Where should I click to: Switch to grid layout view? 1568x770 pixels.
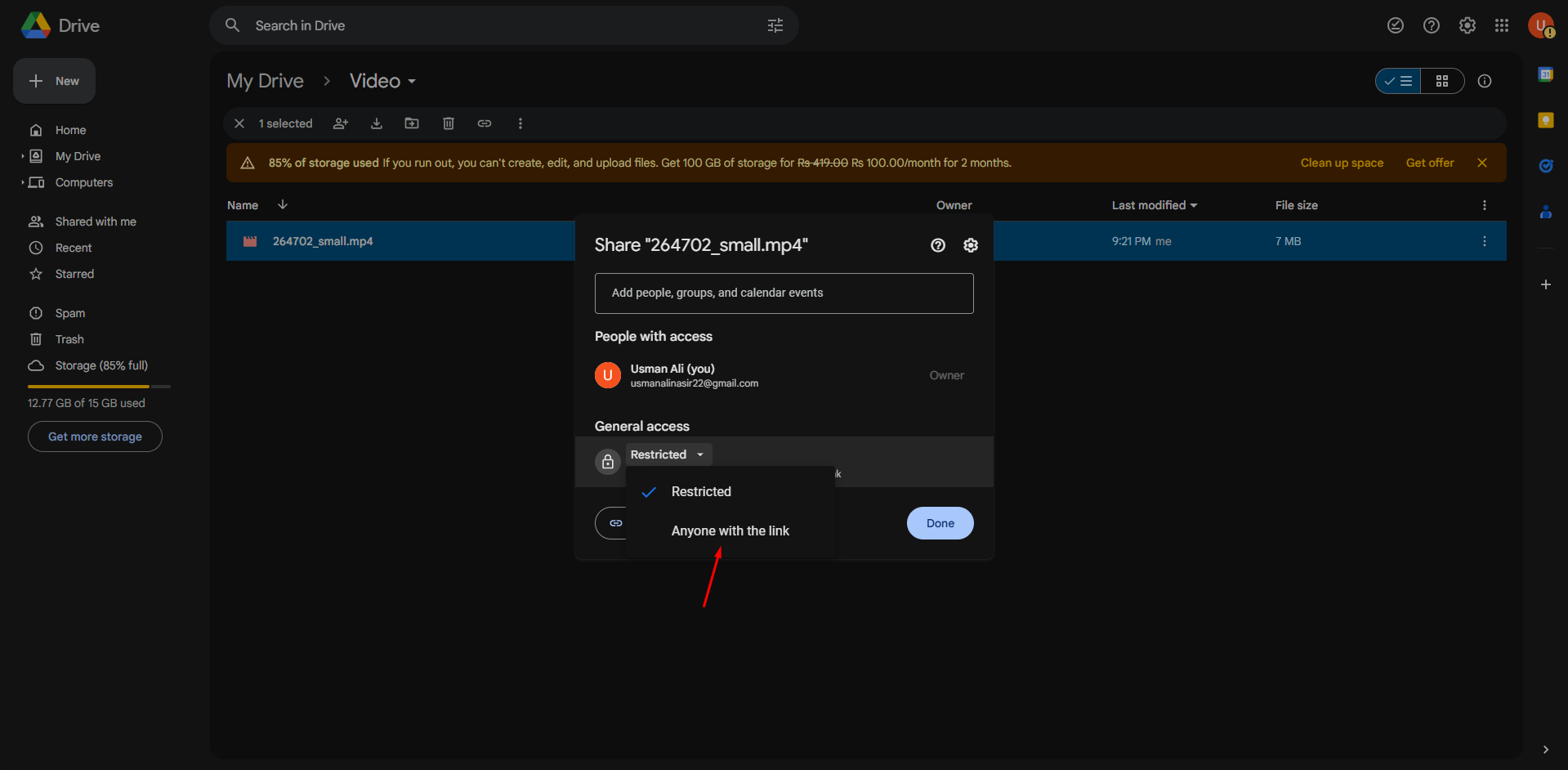click(x=1442, y=81)
